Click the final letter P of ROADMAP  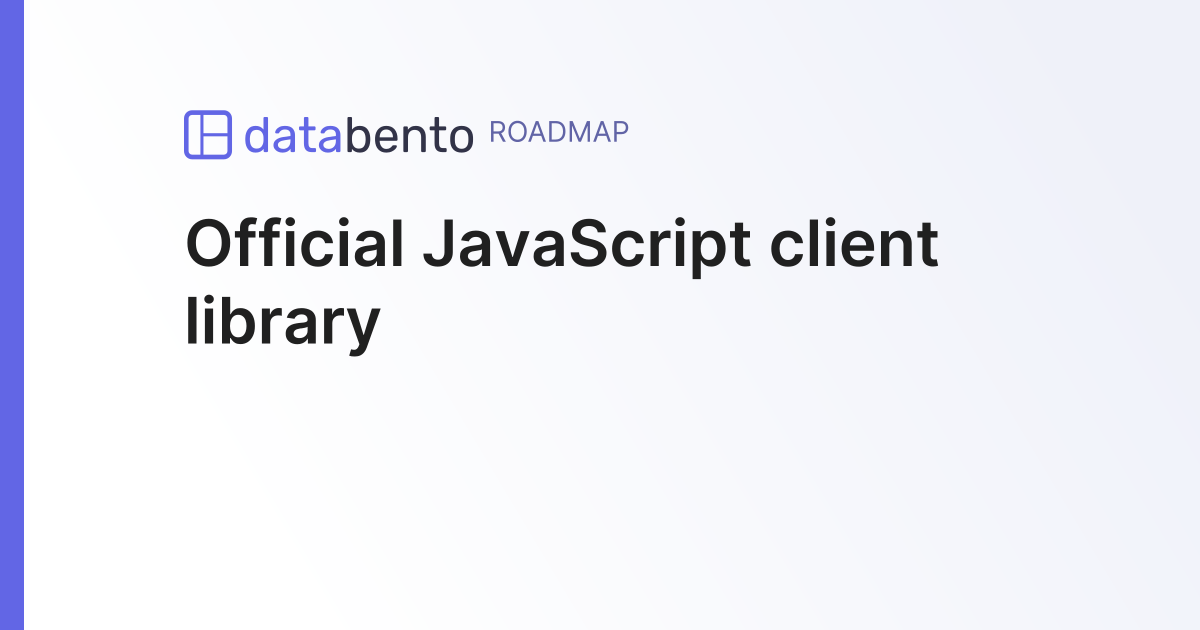pos(621,133)
